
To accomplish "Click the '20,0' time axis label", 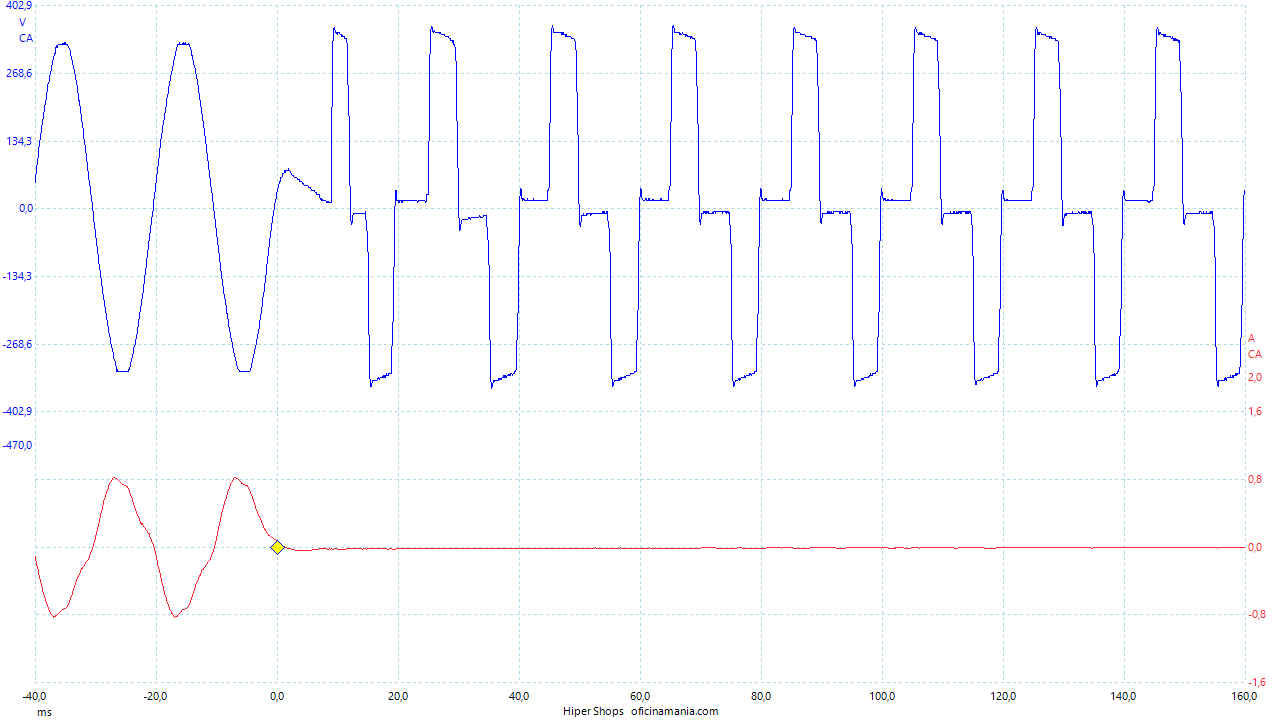I will (398, 696).
